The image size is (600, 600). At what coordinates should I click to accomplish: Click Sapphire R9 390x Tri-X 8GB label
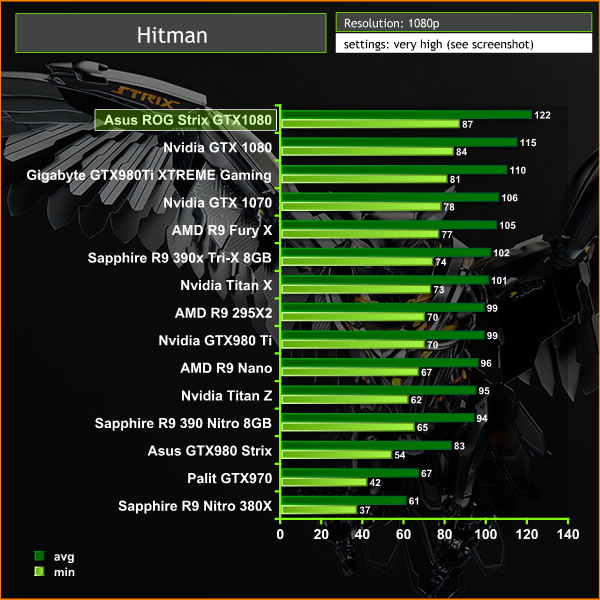(179, 258)
